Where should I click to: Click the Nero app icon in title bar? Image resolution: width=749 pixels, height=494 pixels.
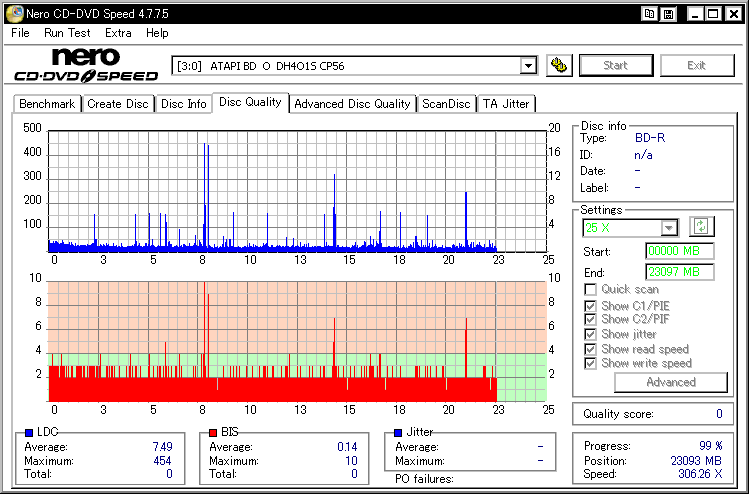pos(14,13)
